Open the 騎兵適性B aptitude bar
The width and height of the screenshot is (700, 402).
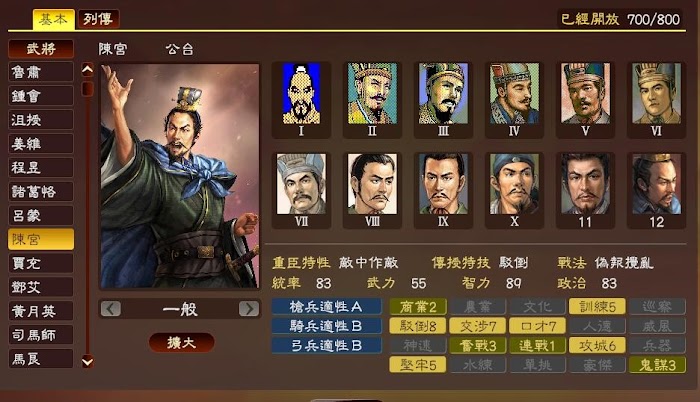pyautogui.click(x=326, y=326)
